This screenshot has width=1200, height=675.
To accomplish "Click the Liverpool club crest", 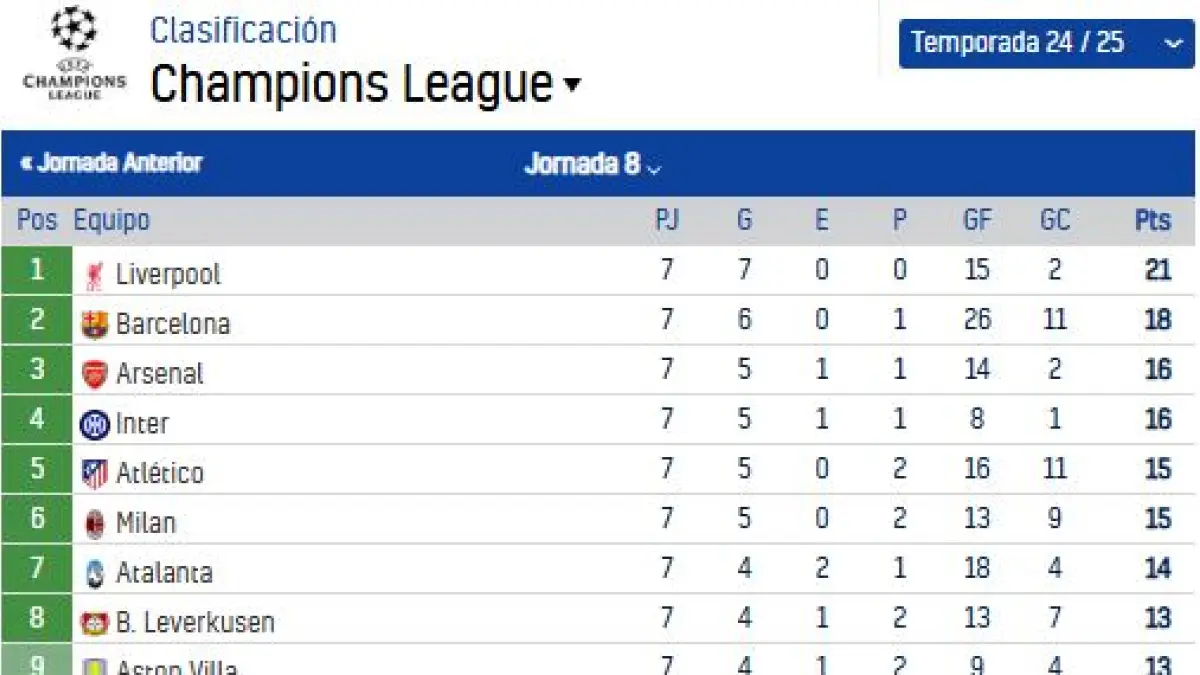I will click(x=95, y=275).
